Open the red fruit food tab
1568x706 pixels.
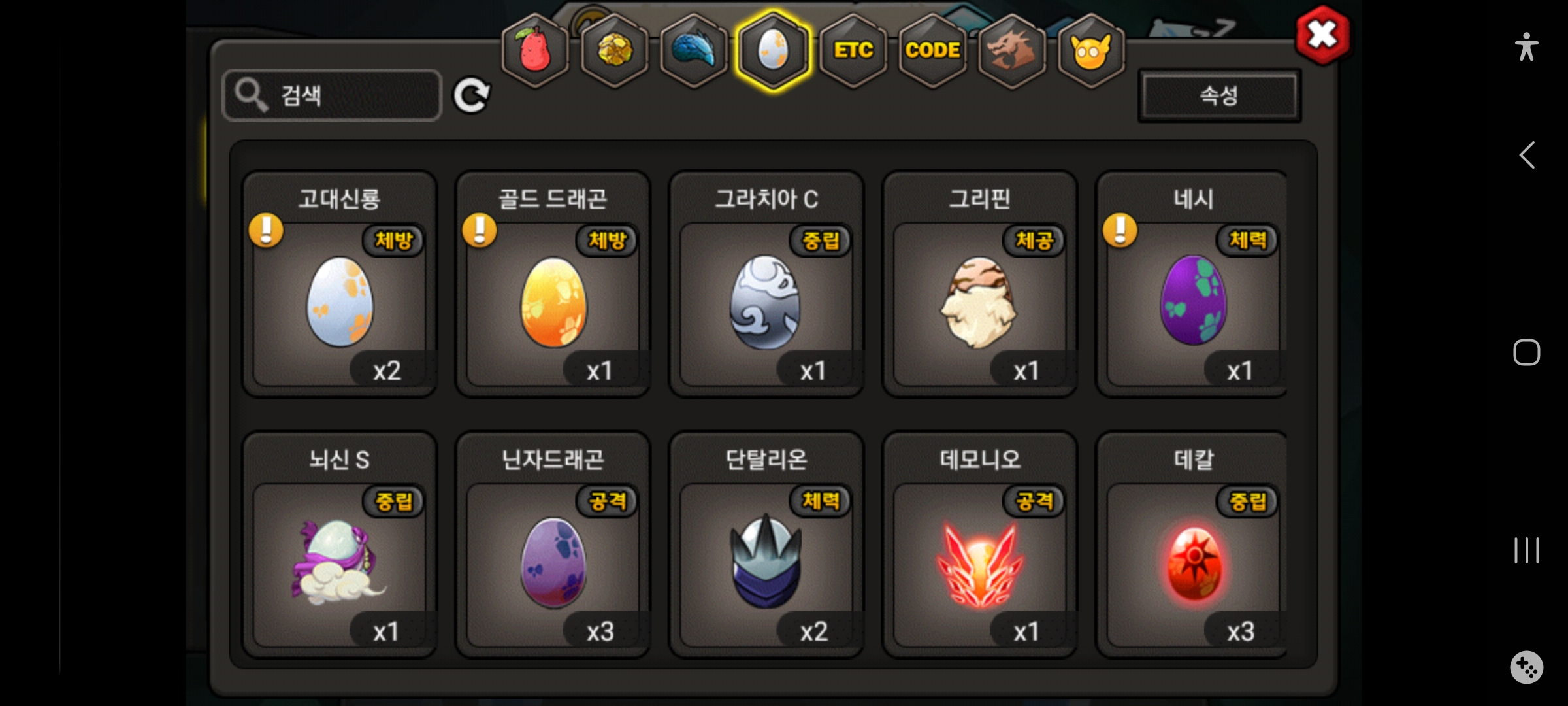coord(535,50)
